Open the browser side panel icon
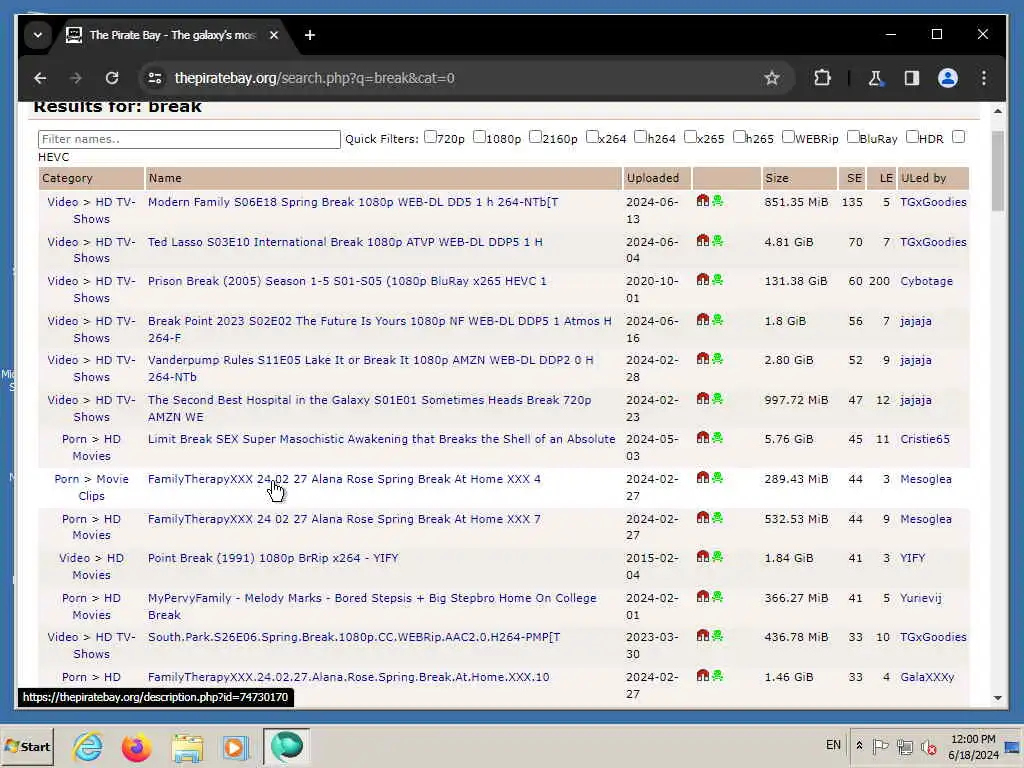 [912, 78]
